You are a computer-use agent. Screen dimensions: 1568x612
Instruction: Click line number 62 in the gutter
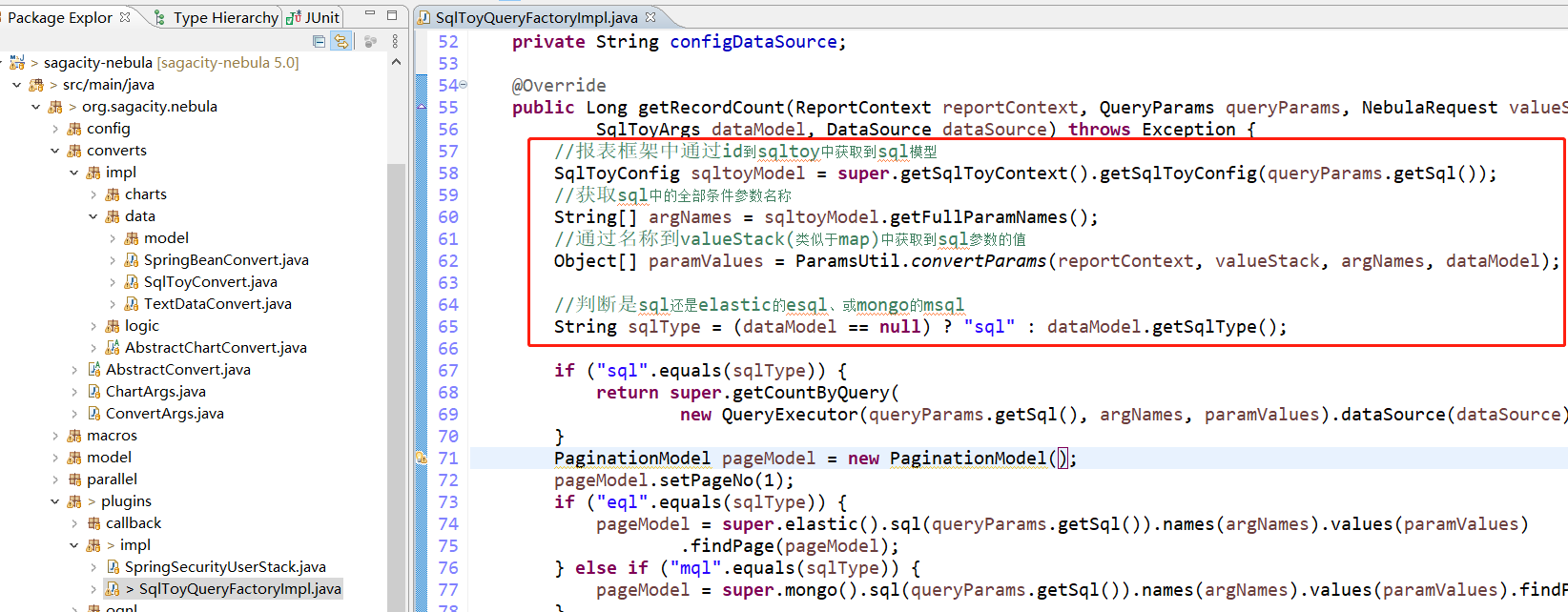tap(448, 261)
